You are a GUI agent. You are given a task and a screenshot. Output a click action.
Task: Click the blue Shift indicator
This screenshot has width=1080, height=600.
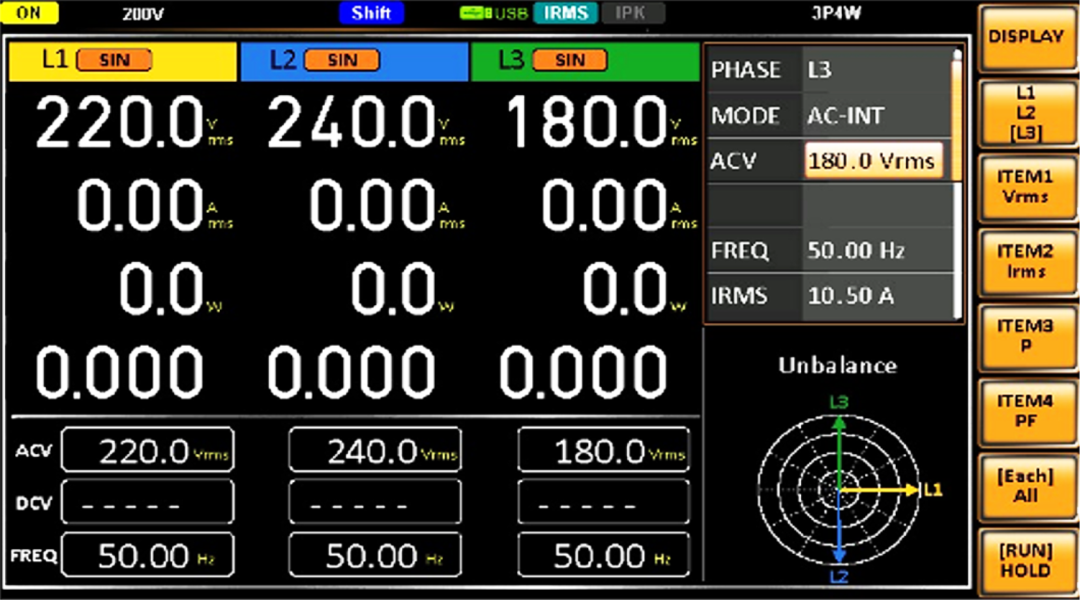click(371, 14)
